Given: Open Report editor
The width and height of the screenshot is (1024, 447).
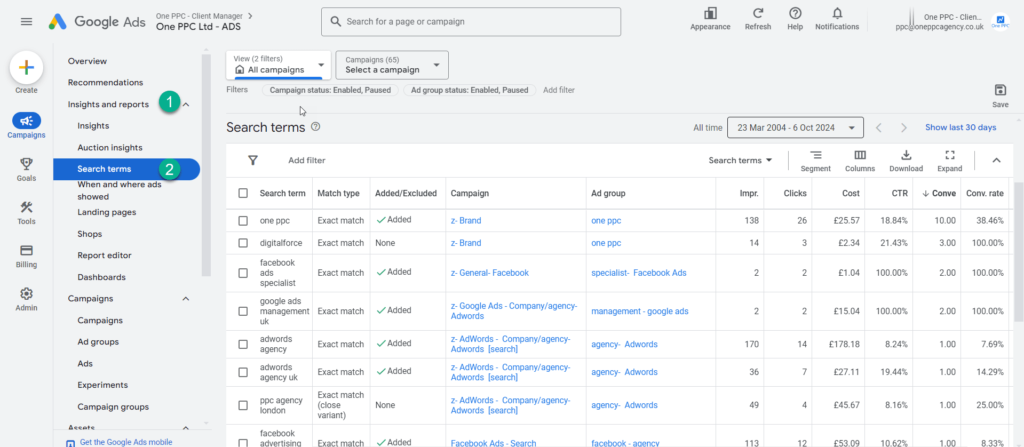Looking at the screenshot, I should (x=104, y=256).
